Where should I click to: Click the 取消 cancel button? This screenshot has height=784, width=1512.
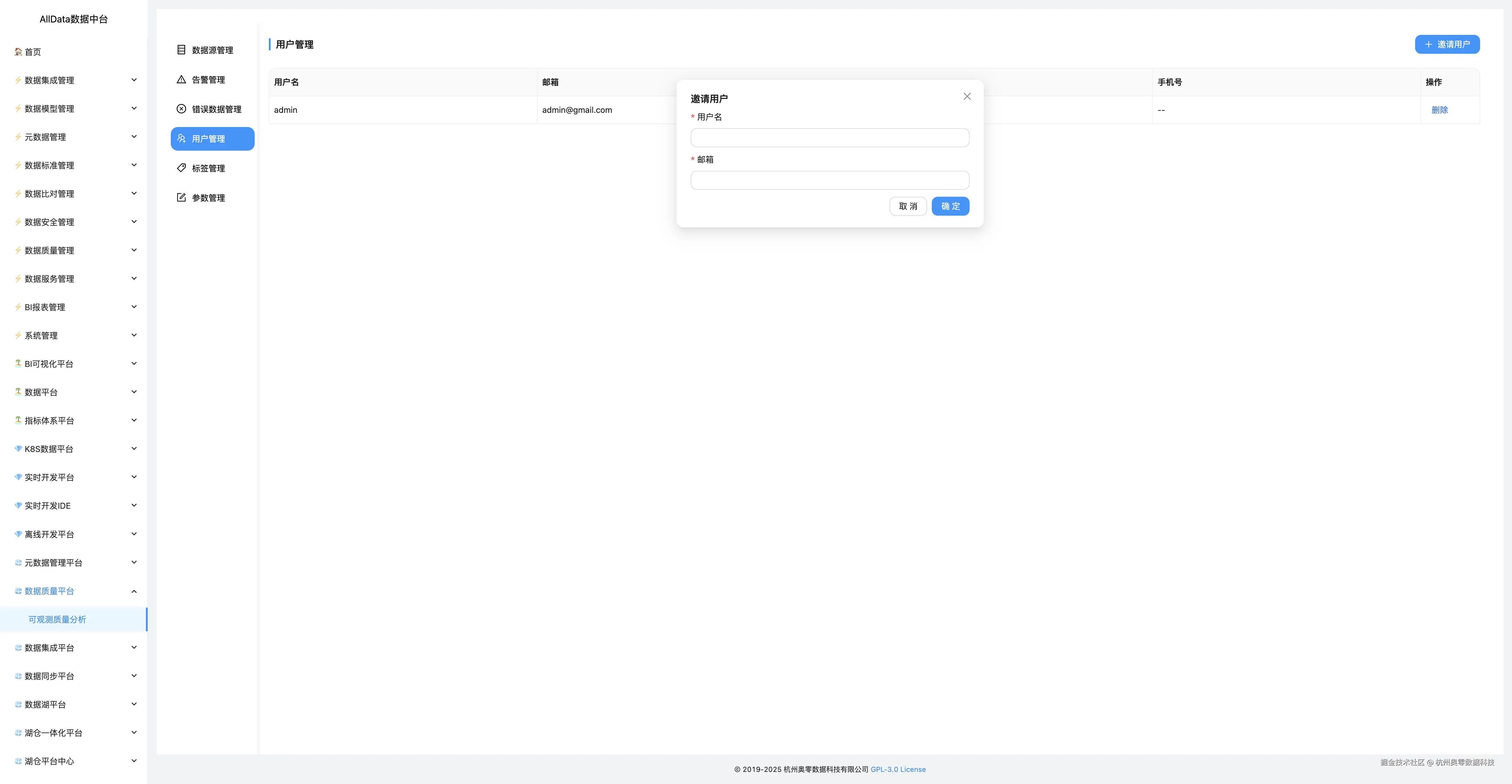click(908, 206)
